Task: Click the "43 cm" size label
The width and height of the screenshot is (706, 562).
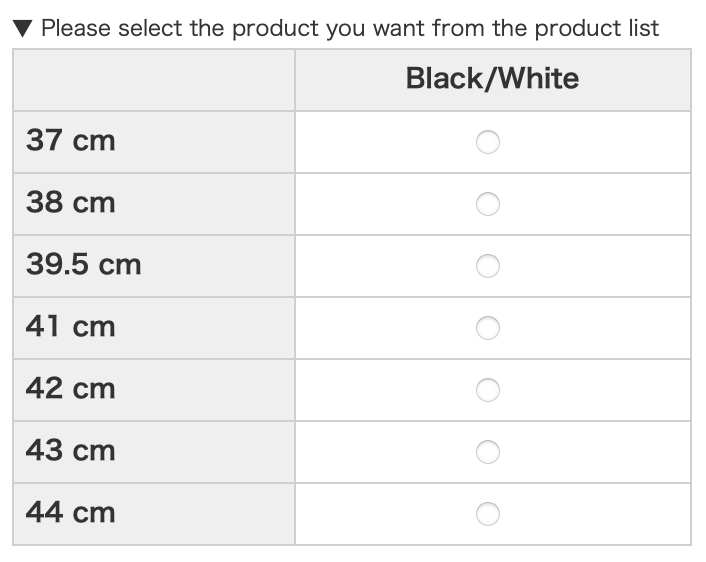Action: click(x=71, y=451)
